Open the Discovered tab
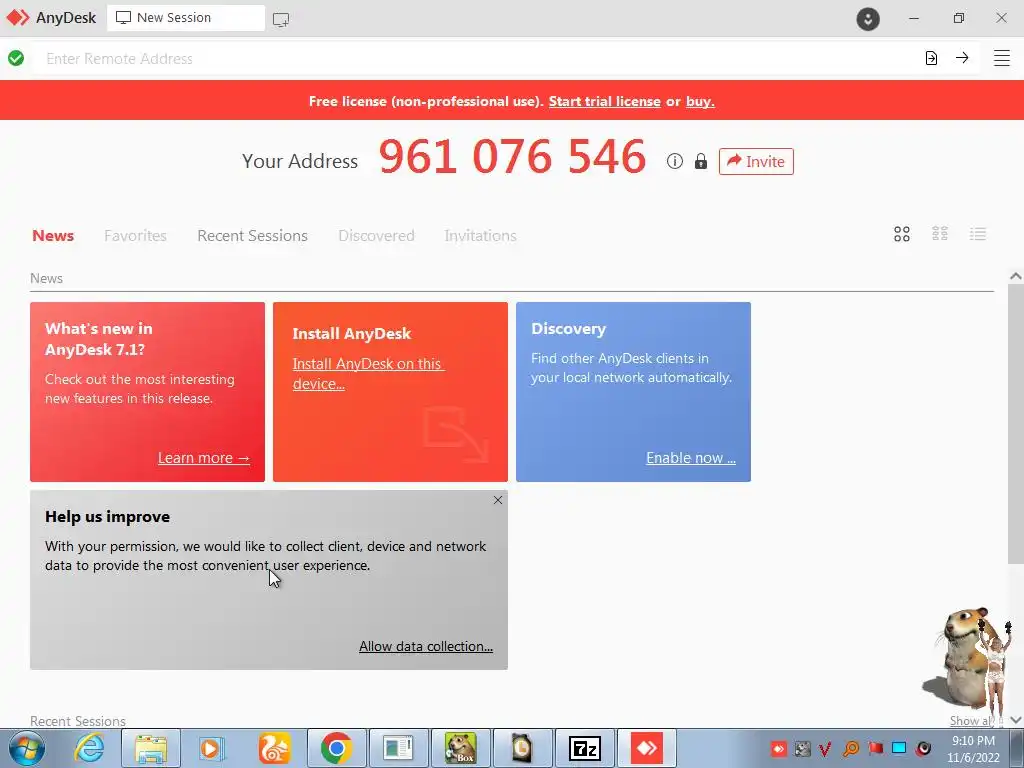The image size is (1024, 768). (x=376, y=235)
